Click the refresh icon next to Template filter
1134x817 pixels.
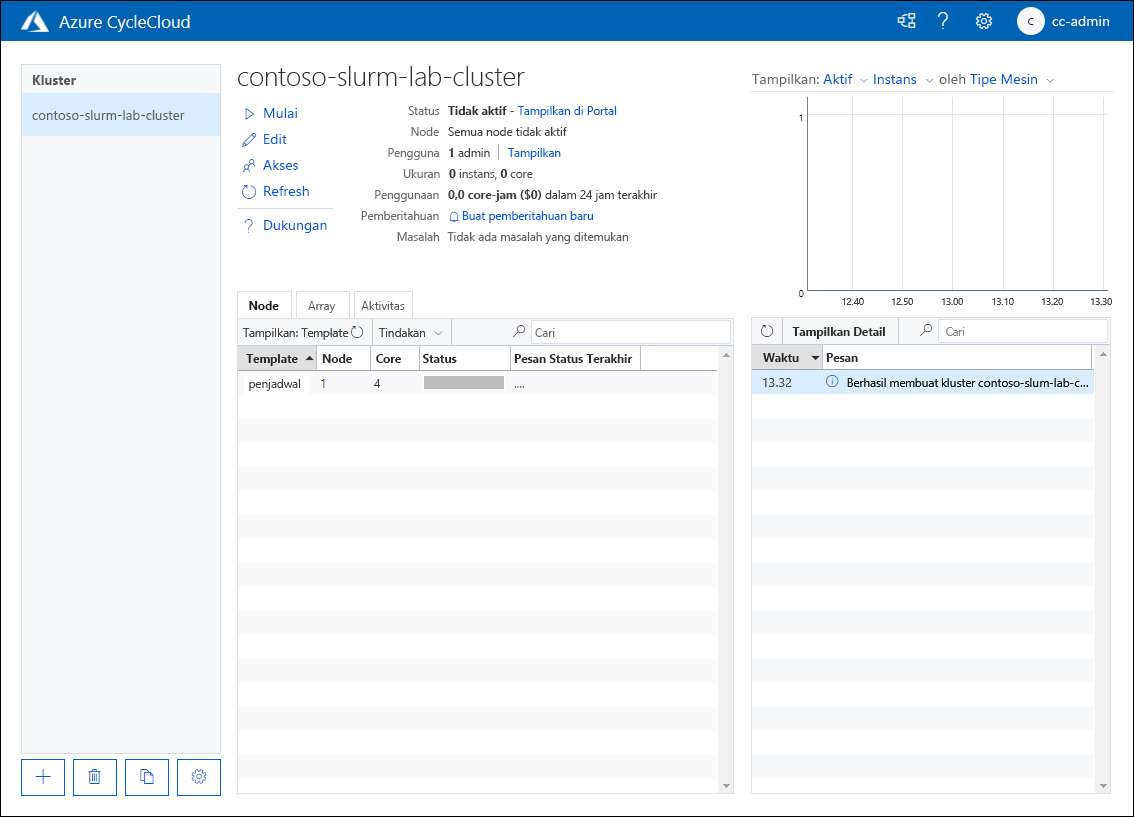(x=357, y=331)
